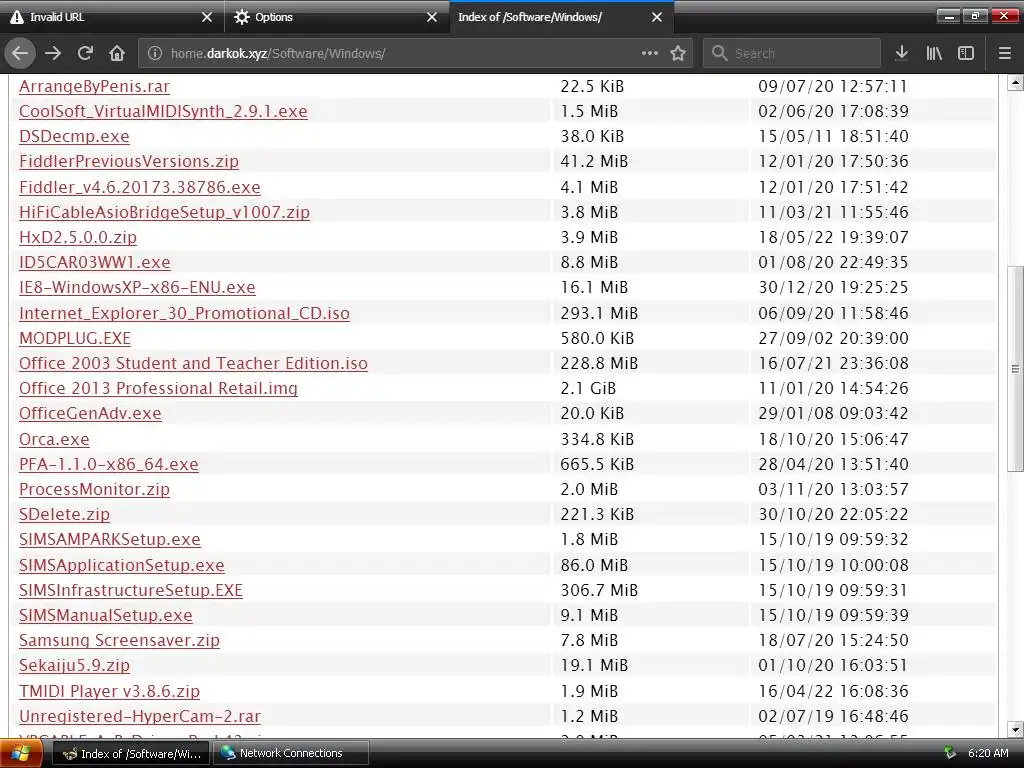Open the HxD2.5.0.0.zip link
The height and width of the screenshot is (768, 1024).
point(78,236)
